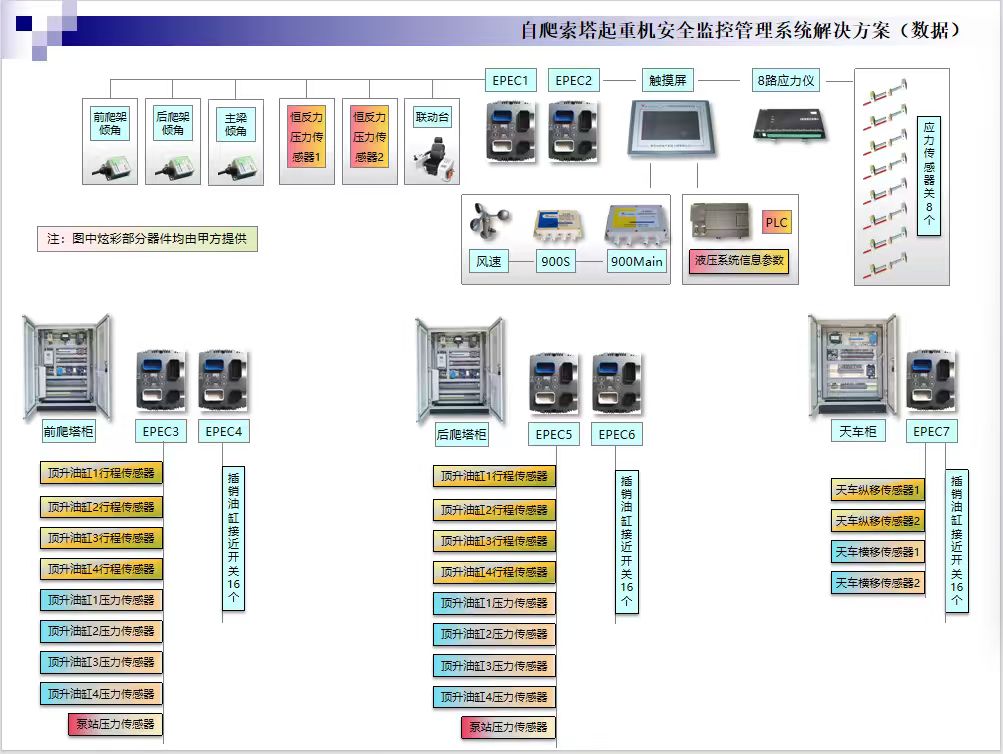Select the EPEC2 label box
The image size is (1003, 754).
[574, 81]
